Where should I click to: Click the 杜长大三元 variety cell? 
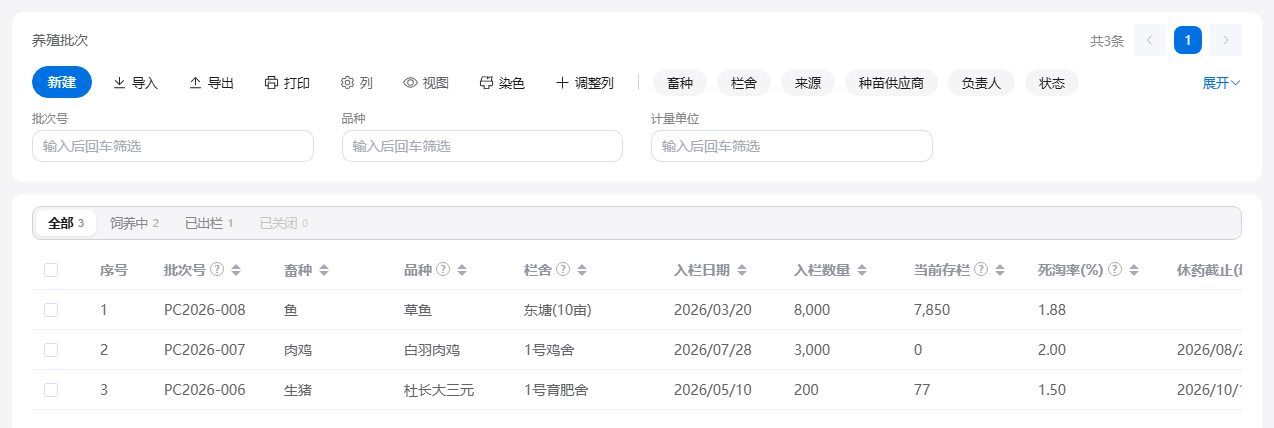(439, 390)
